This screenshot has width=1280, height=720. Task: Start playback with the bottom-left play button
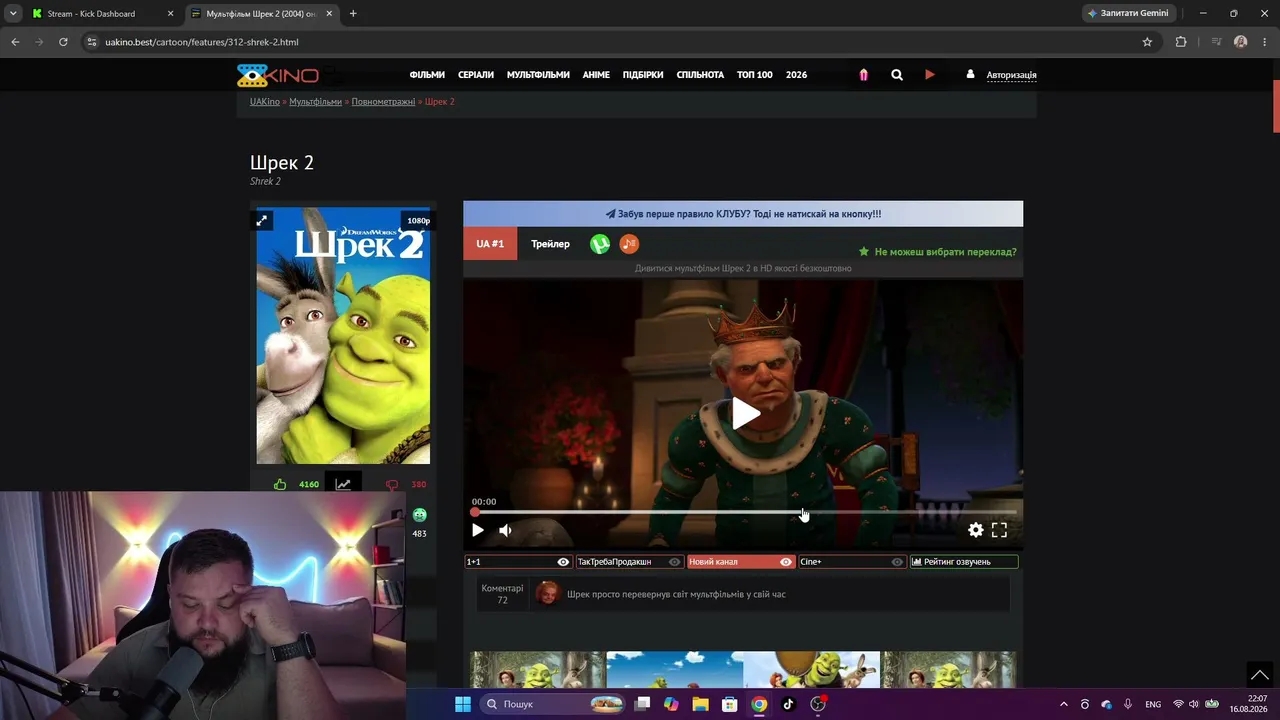478,530
